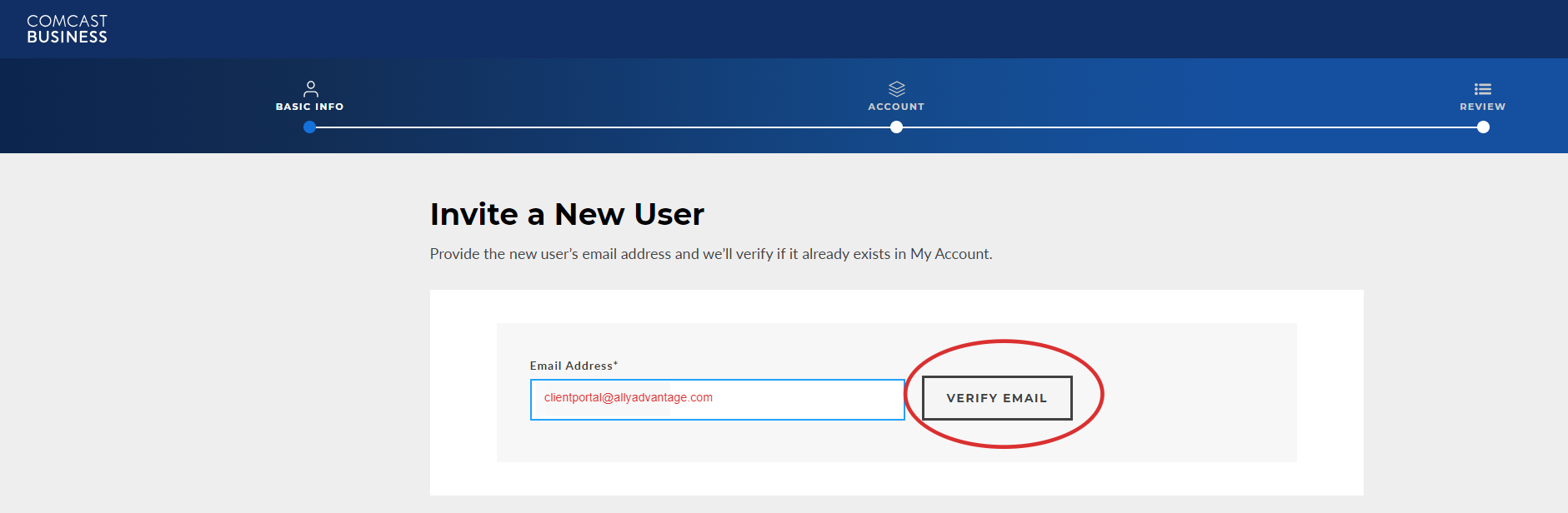The image size is (1568, 513).
Task: Click the Review progress dot
Action: coord(1483,127)
